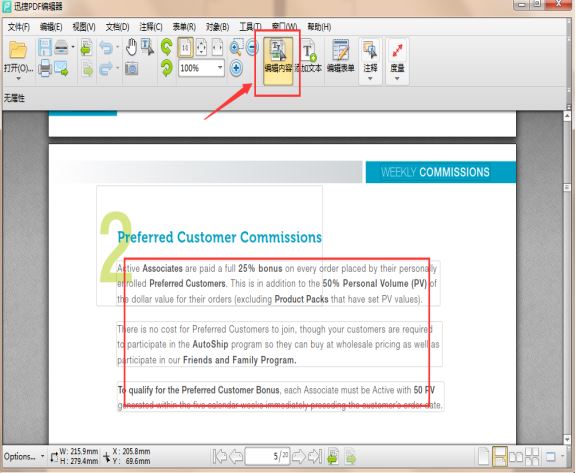Expand the 度量 measure dropdown
Screen dimensions: 576x473
[397, 78]
